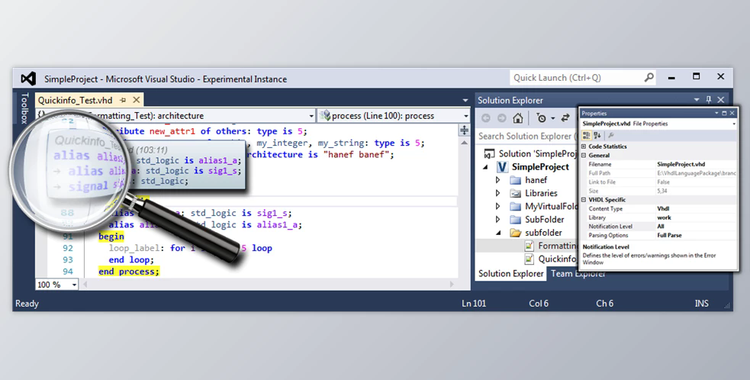Click the Ready status bar text
The height and width of the screenshot is (380, 750).
27,303
